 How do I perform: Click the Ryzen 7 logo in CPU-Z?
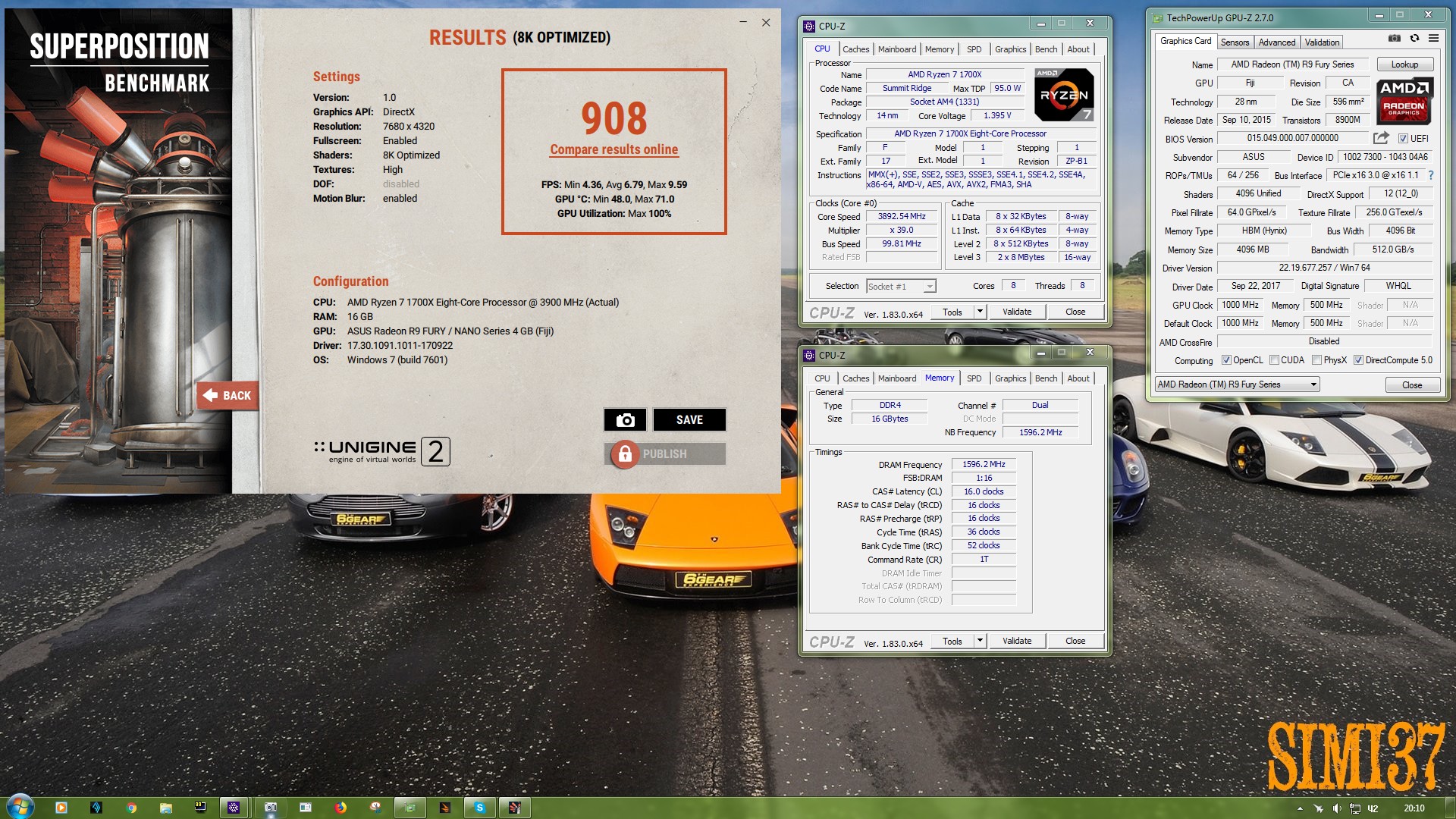pyautogui.click(x=1064, y=95)
